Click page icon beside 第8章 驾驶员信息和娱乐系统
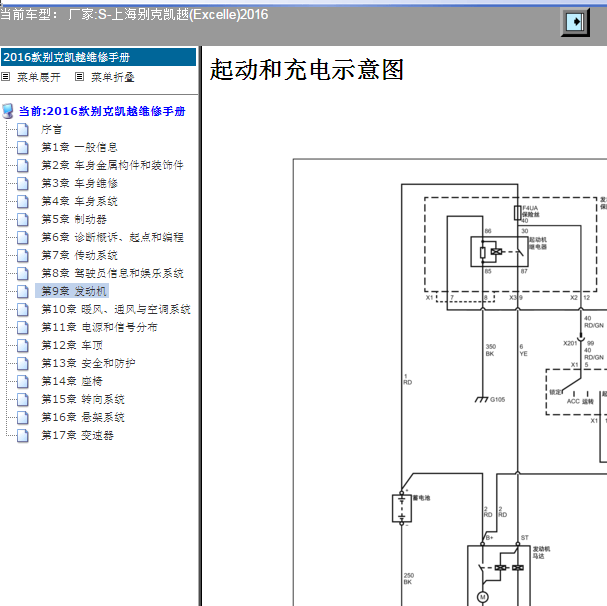607x606 pixels. coord(23,274)
